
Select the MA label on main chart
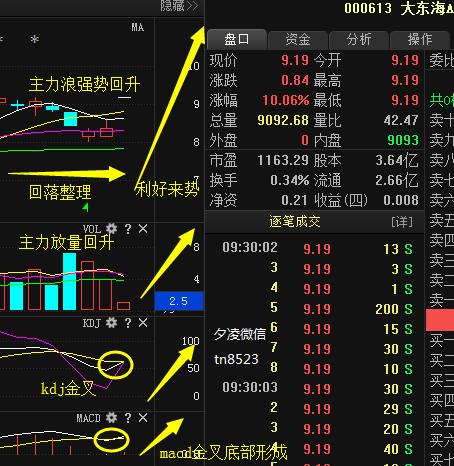pos(138,27)
